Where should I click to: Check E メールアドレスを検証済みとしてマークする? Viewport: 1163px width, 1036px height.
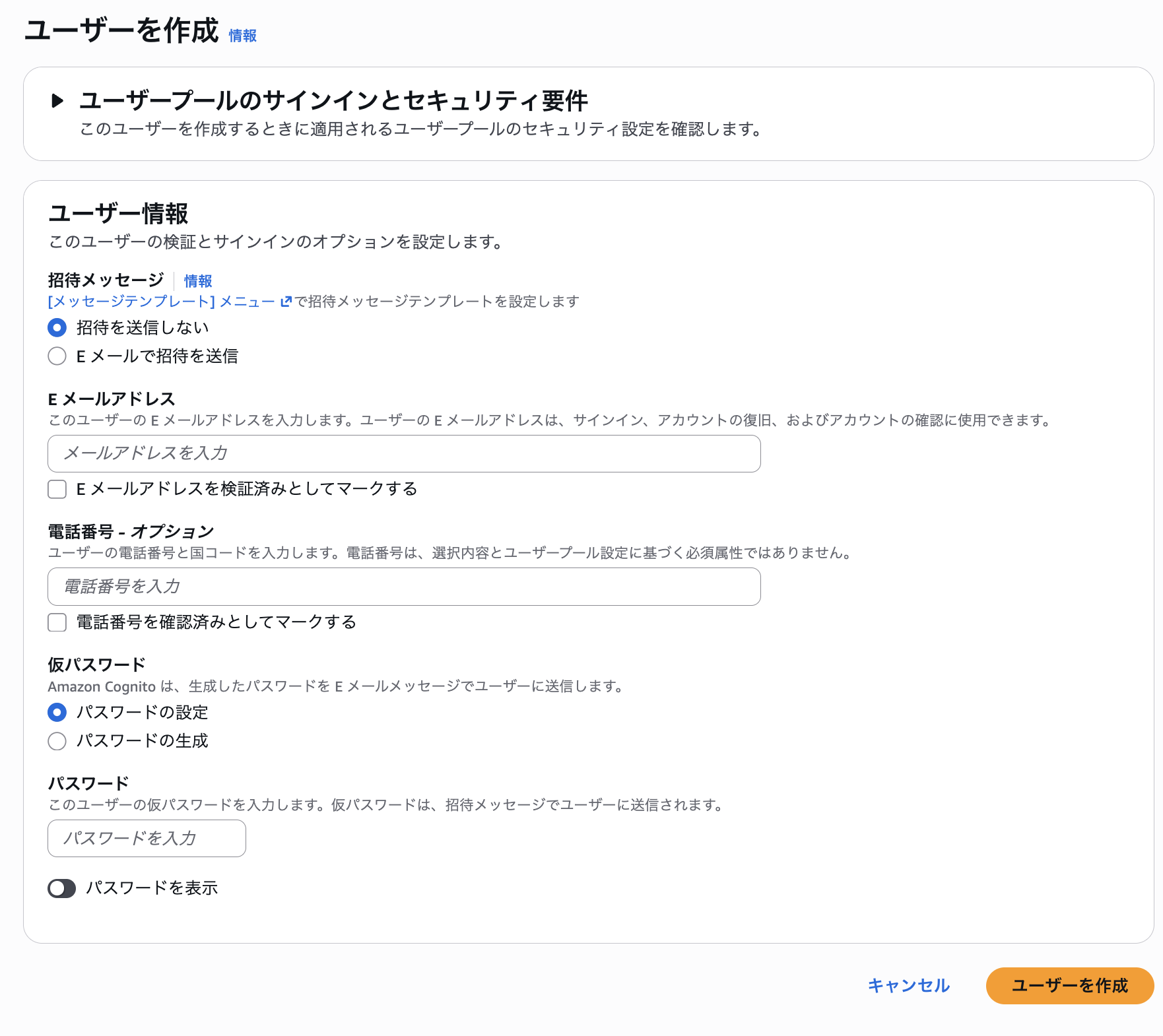click(x=57, y=489)
